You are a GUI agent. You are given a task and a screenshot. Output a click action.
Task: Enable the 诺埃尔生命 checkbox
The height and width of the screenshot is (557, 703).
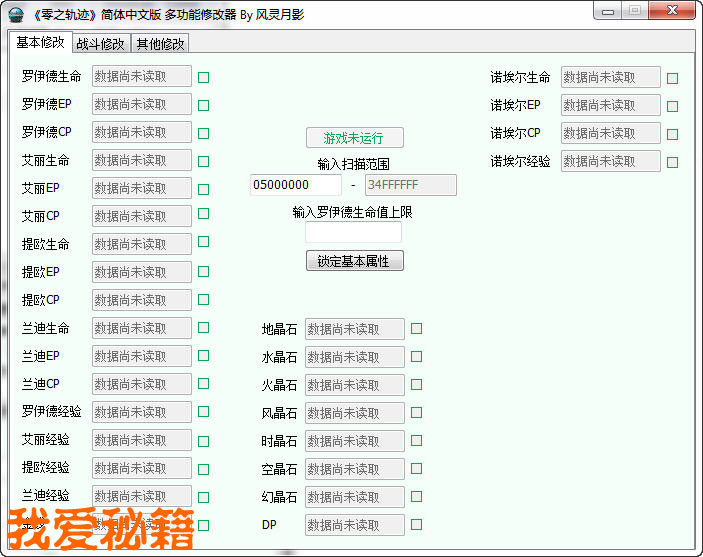[x=672, y=78]
